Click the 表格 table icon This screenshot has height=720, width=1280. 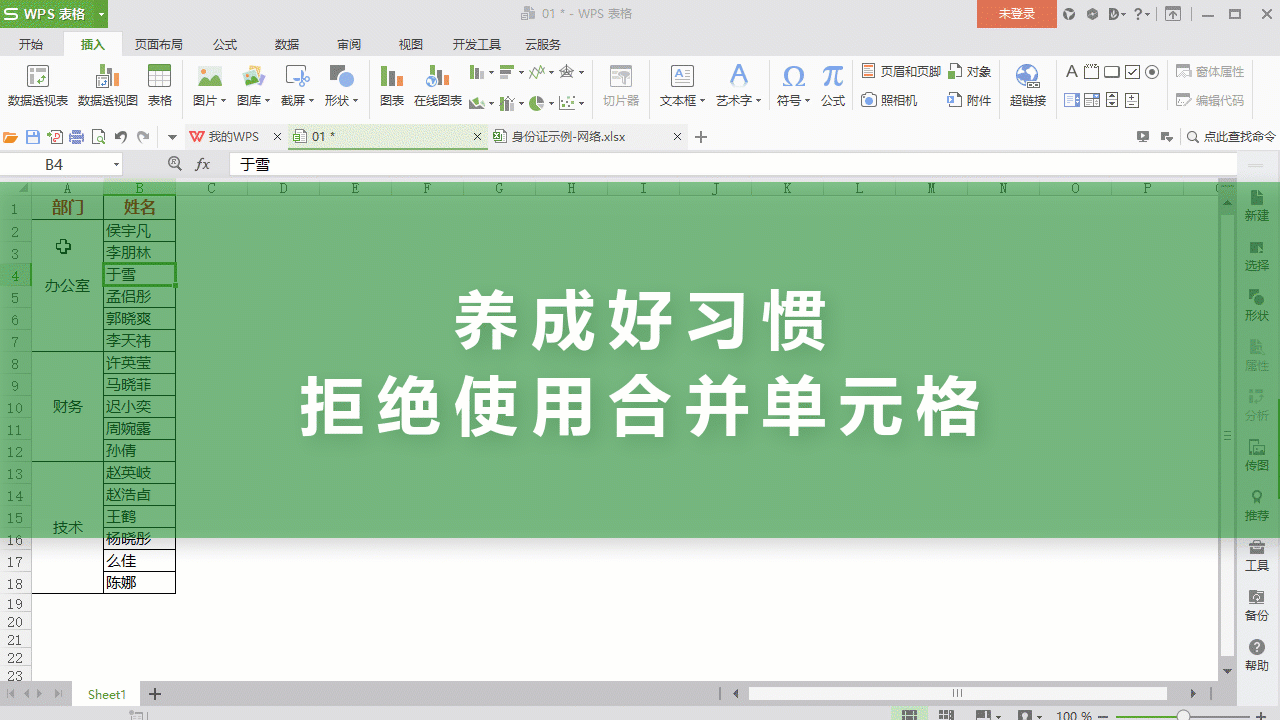pos(160,86)
